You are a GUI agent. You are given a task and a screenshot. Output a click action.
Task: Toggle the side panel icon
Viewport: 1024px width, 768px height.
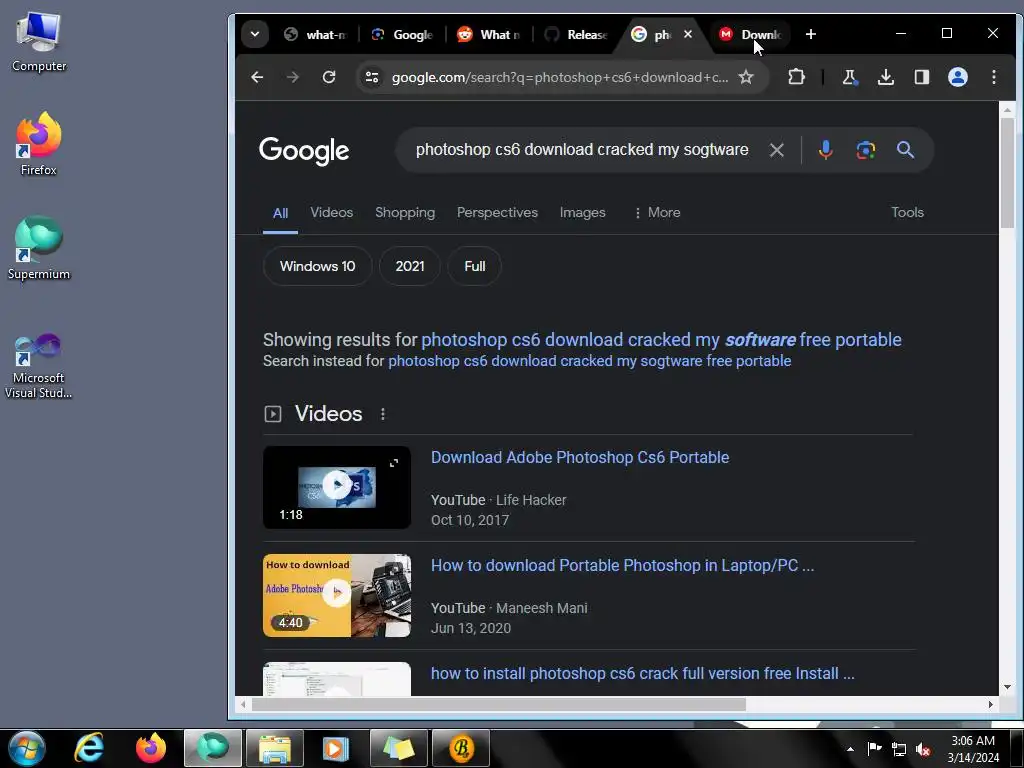click(x=921, y=77)
